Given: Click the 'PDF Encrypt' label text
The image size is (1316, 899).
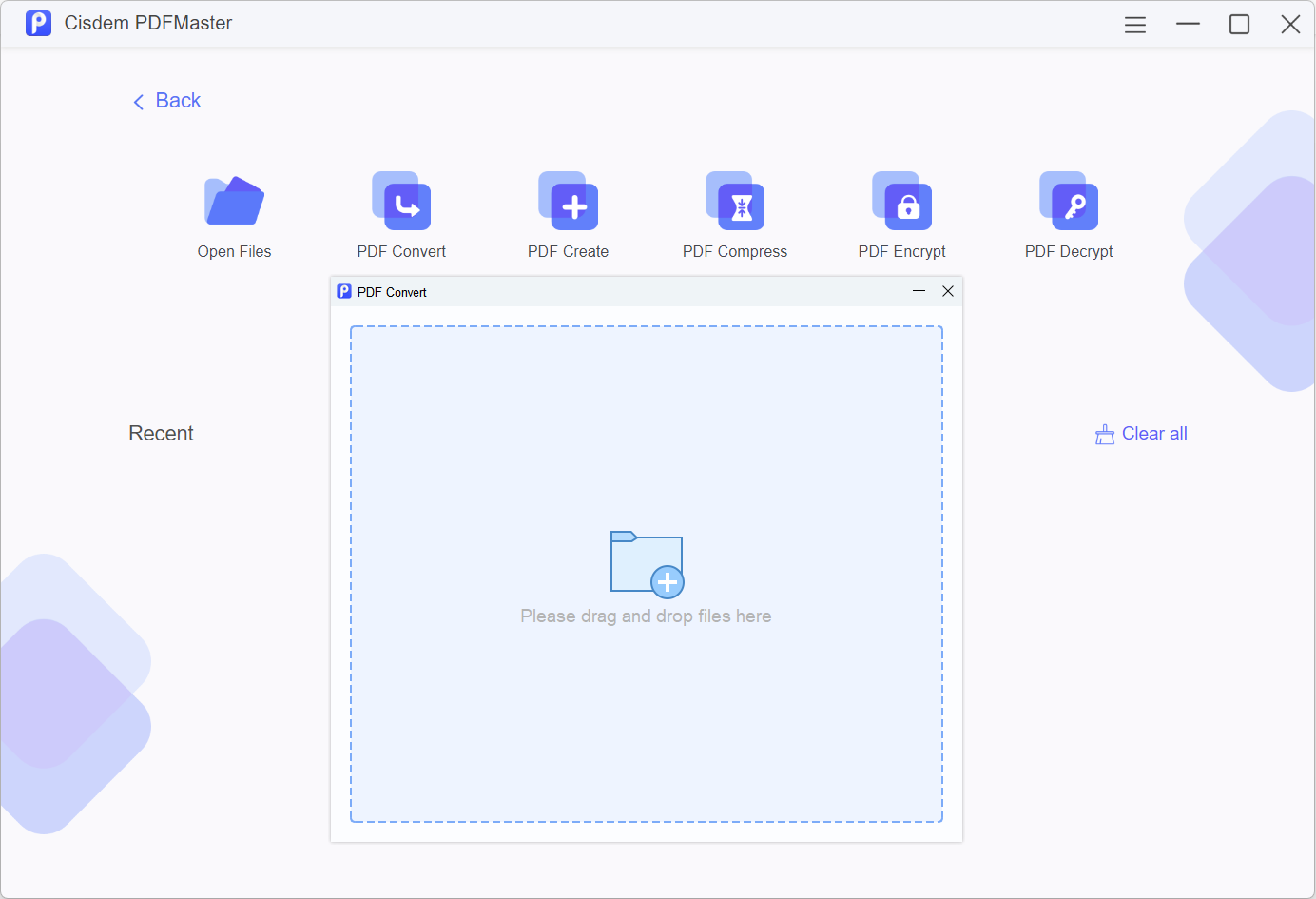Looking at the screenshot, I should coord(901,252).
